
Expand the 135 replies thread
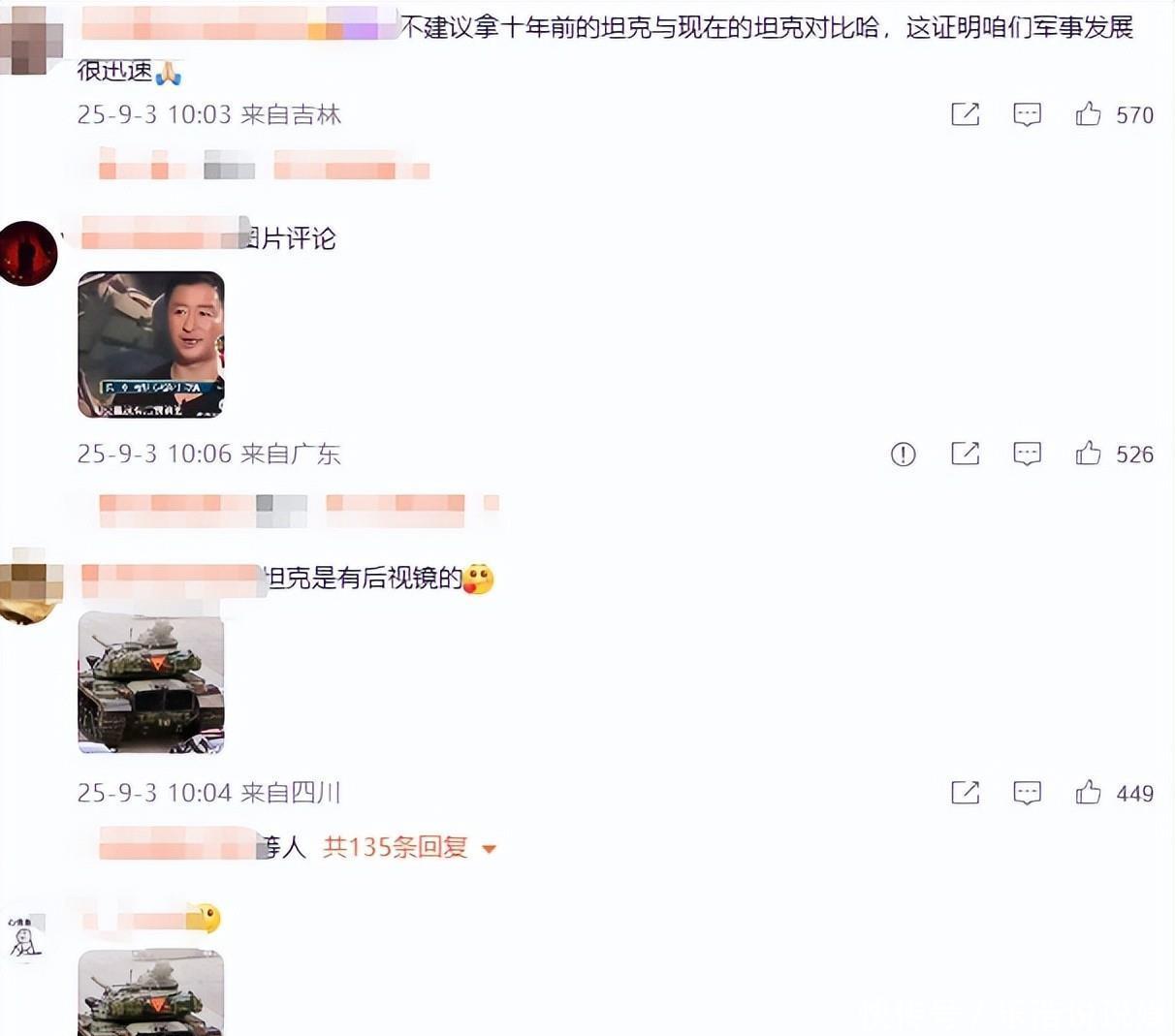point(396,847)
